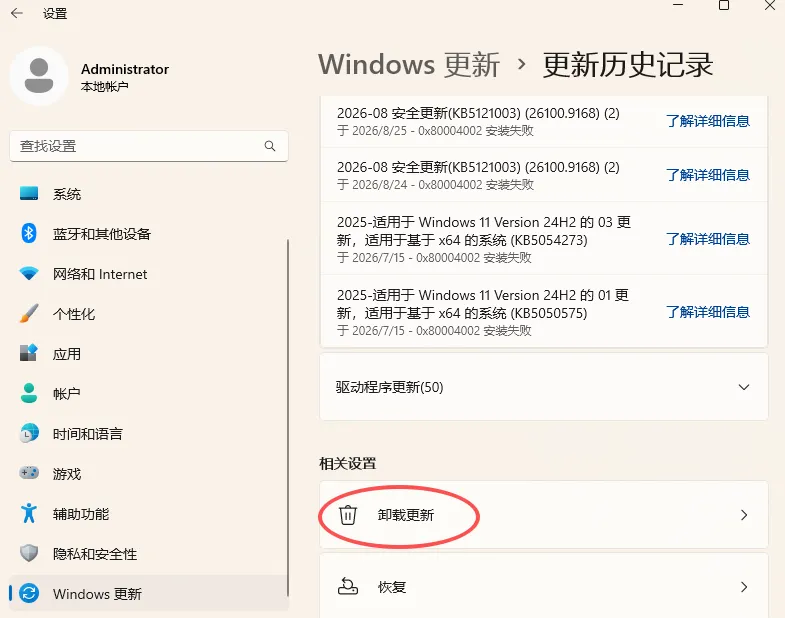Screen dimensions: 785x618
Task: Click the 查找设置 search field
Action: [149, 146]
